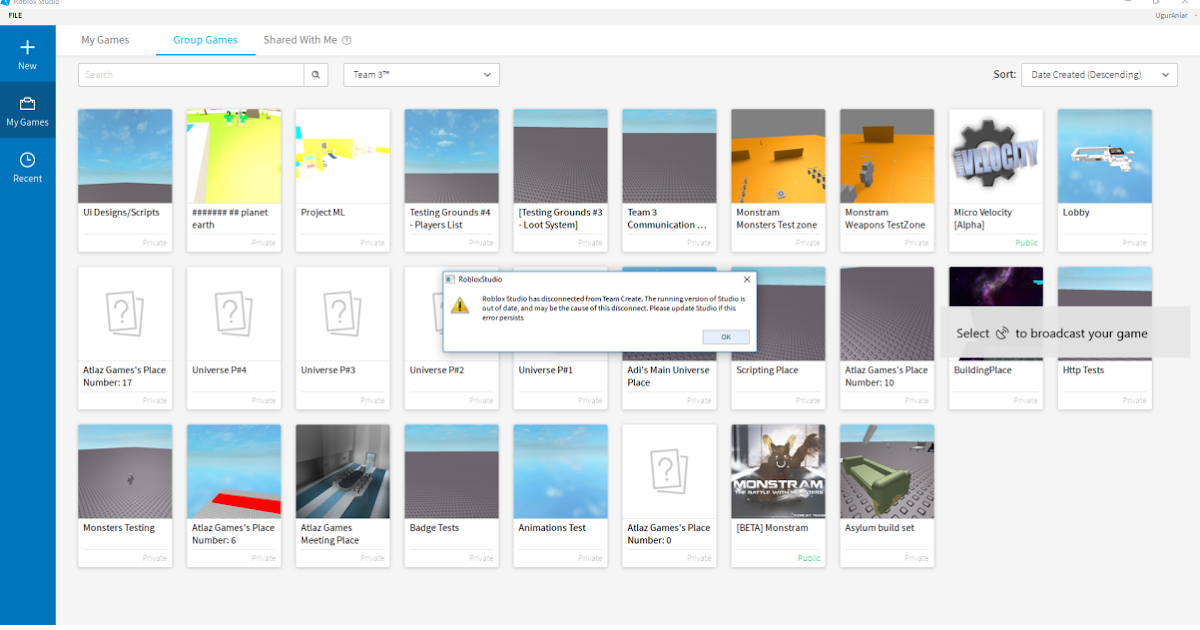This screenshot has height=630, width=1200.
Task: Open Animations Test game thumbnail
Action: point(560,472)
